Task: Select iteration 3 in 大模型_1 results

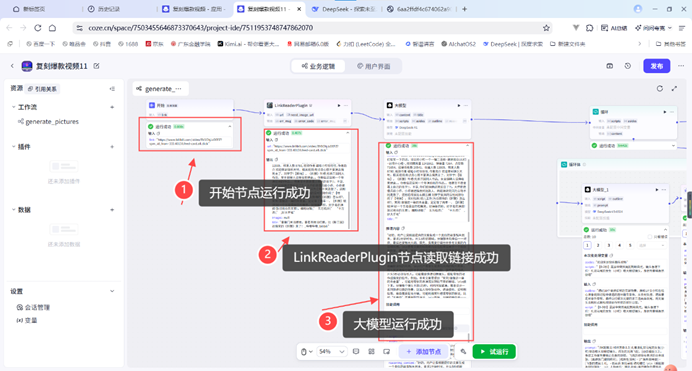Action: click(x=609, y=245)
